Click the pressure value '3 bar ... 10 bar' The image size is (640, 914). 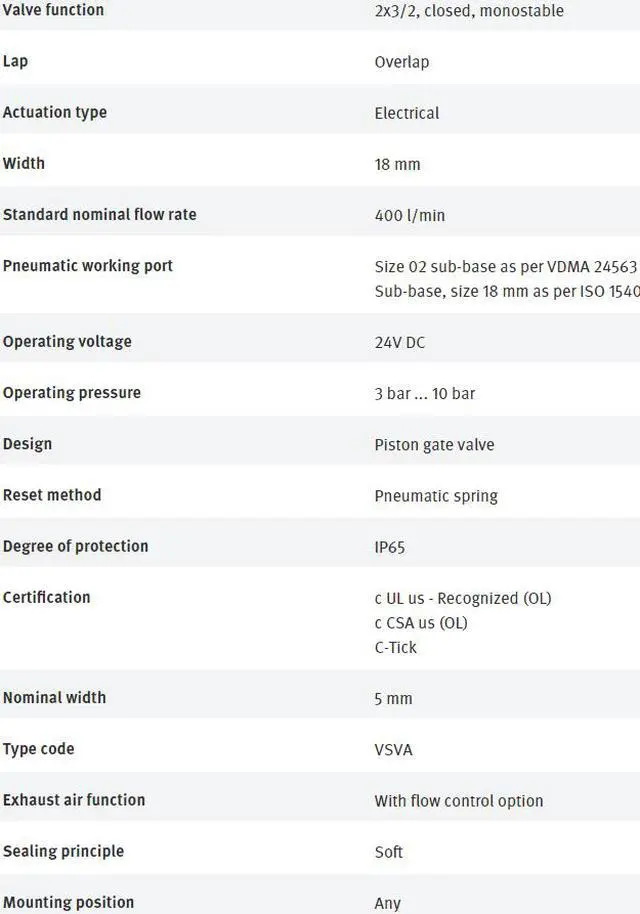tap(425, 393)
